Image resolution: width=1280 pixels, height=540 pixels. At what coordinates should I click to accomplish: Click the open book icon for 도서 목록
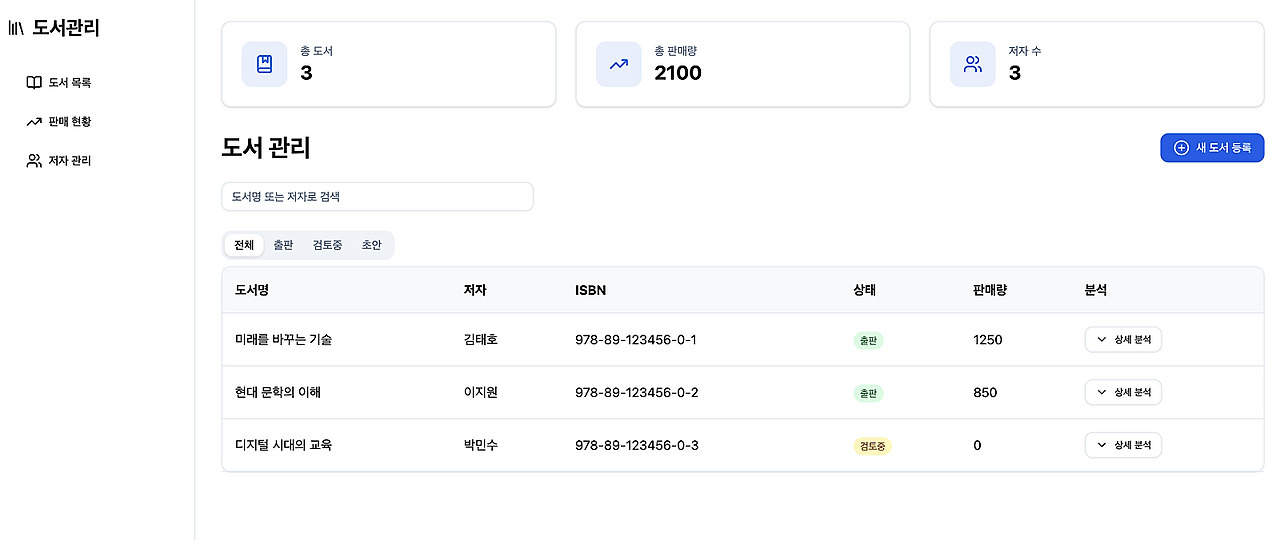click(34, 83)
